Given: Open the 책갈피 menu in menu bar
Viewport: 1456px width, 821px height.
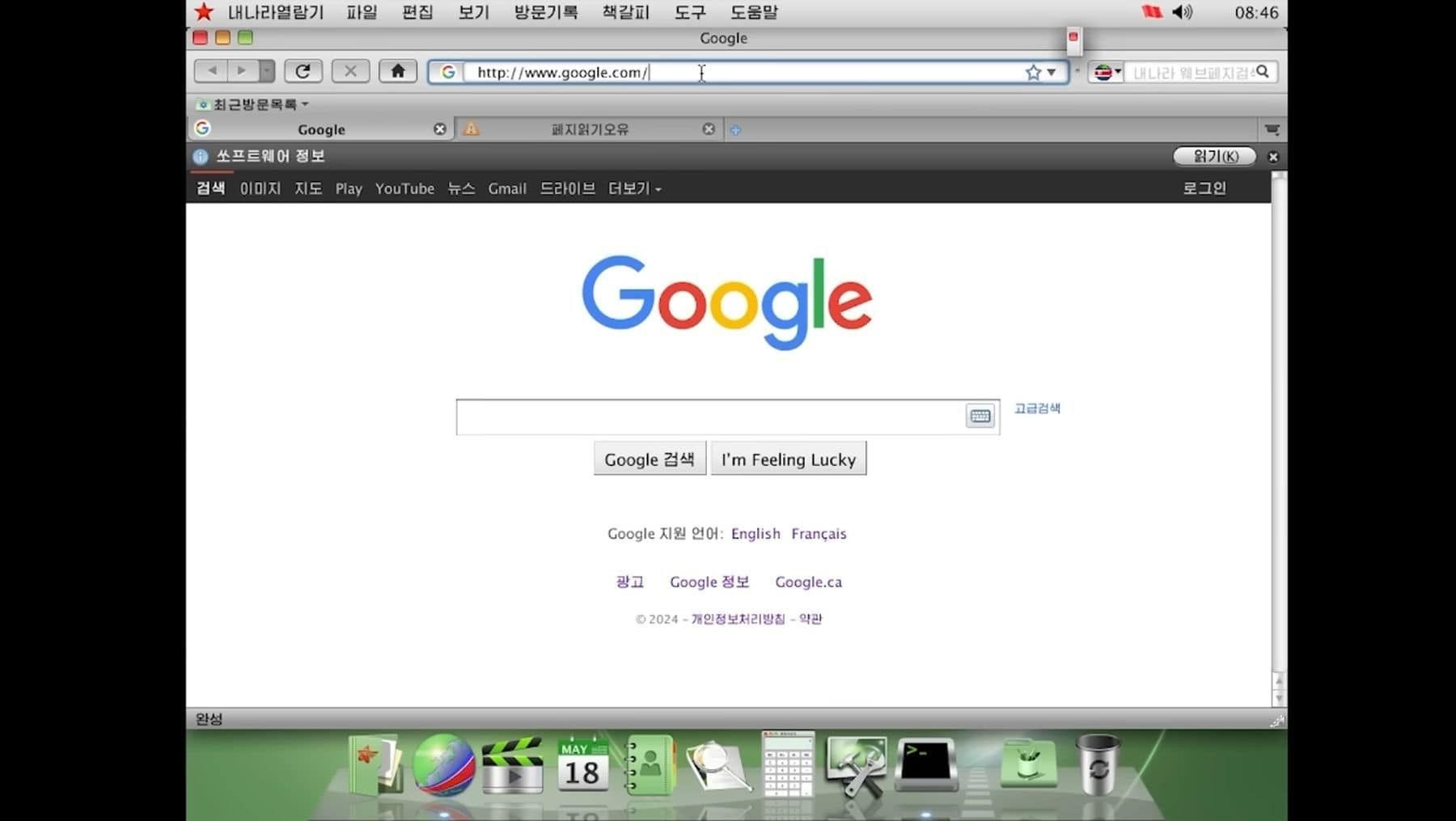Looking at the screenshot, I should (625, 12).
